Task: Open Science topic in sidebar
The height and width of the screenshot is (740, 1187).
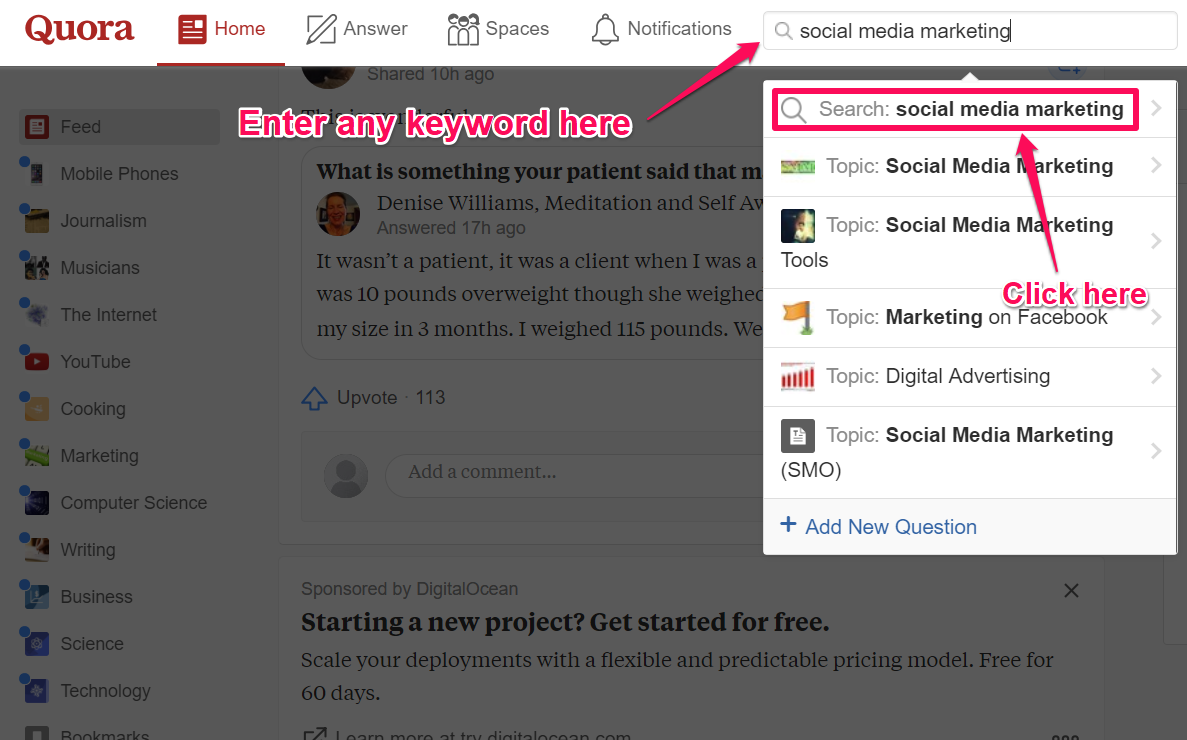Action: coord(92,643)
